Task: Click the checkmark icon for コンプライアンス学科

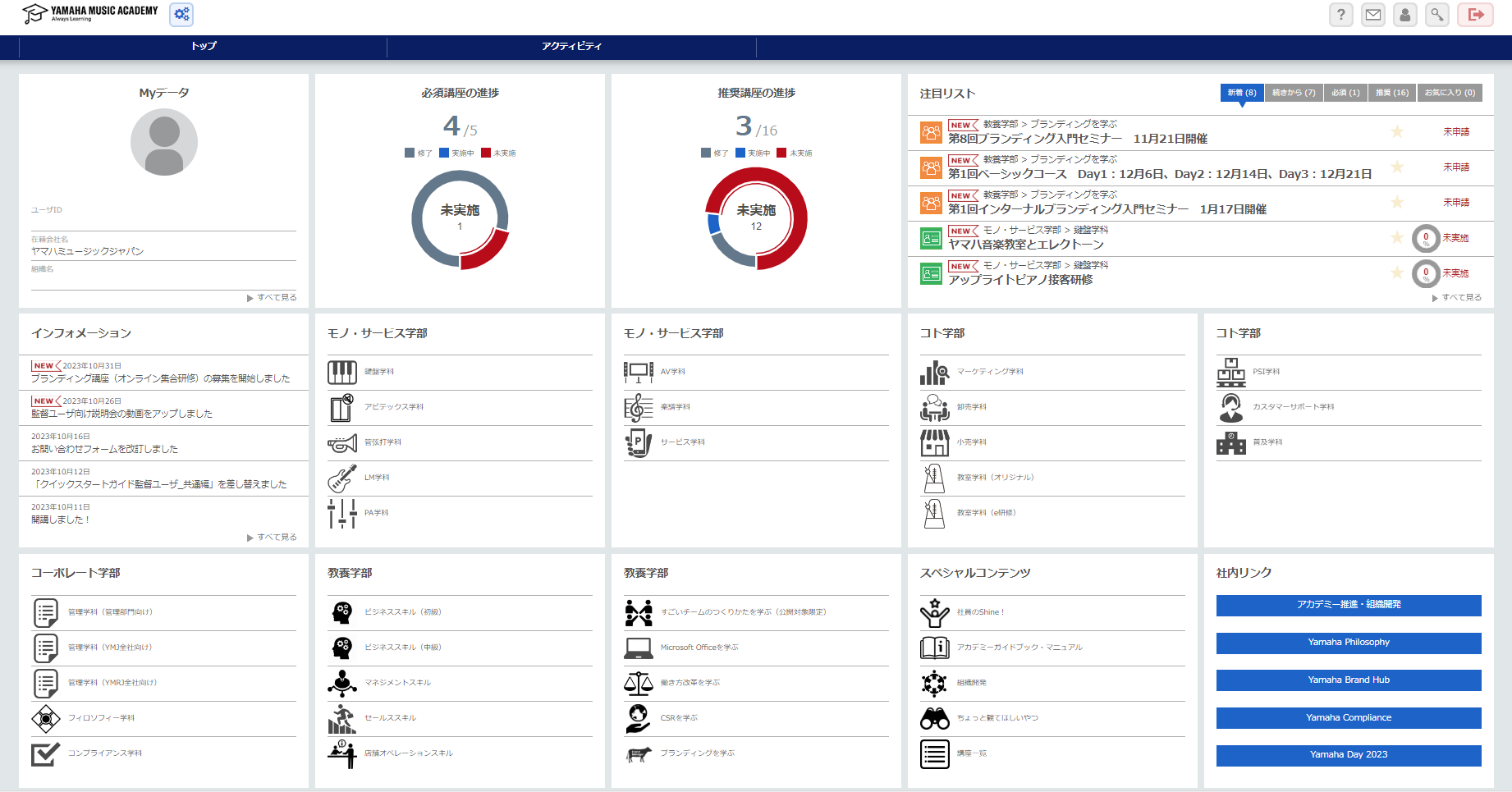Action: click(x=46, y=753)
